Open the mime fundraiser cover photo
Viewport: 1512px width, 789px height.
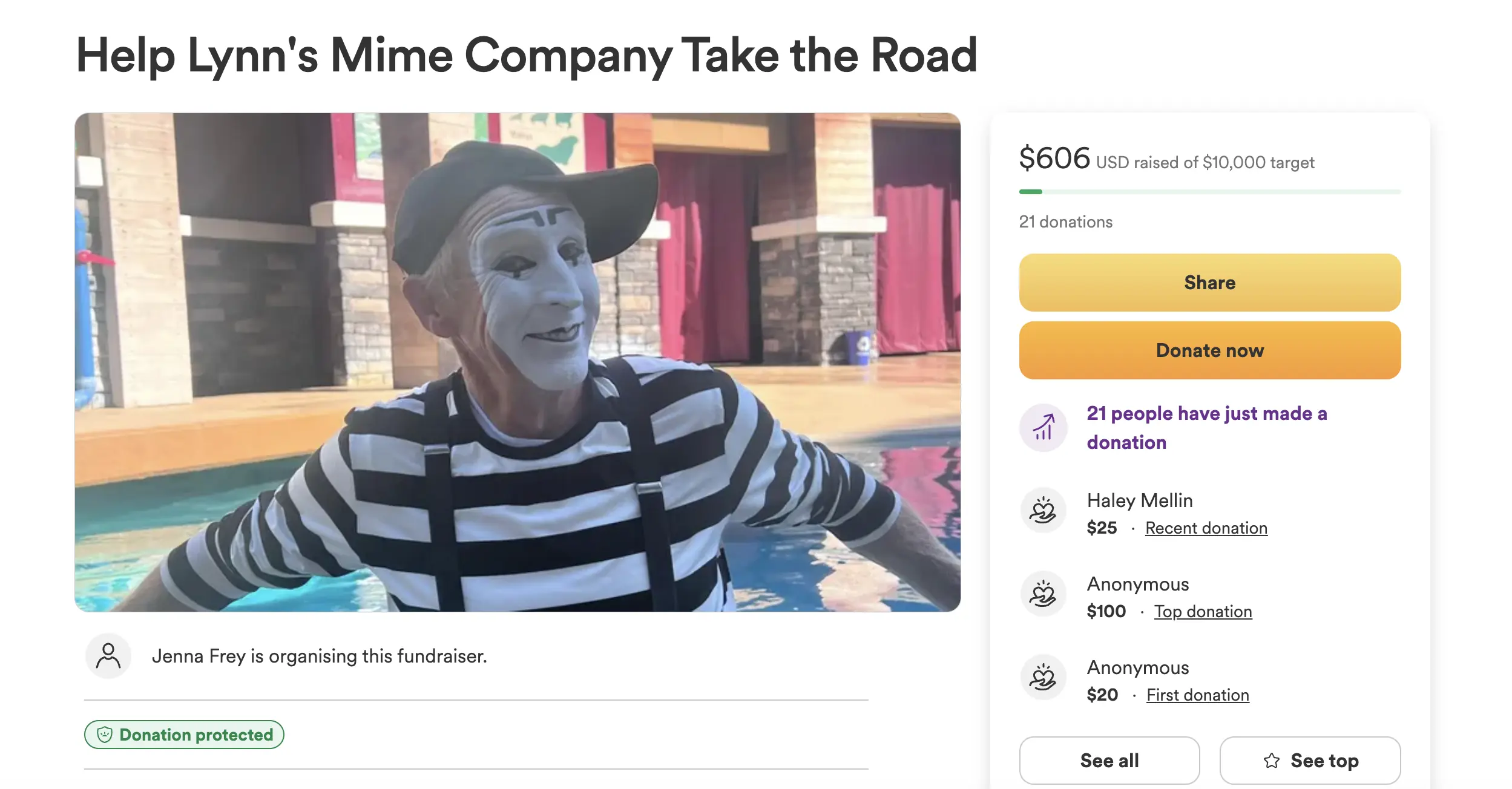[x=517, y=362]
